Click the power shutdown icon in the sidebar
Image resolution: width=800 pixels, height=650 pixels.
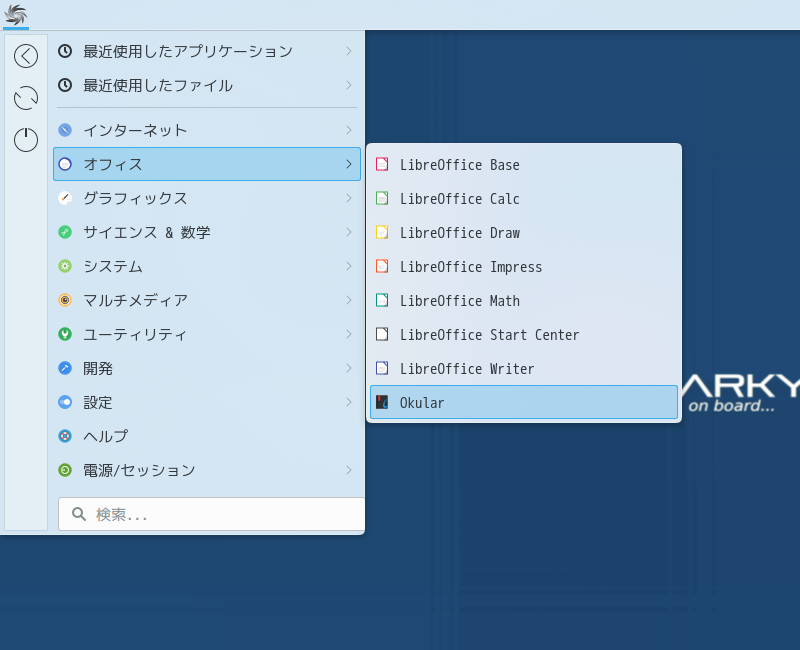26,140
